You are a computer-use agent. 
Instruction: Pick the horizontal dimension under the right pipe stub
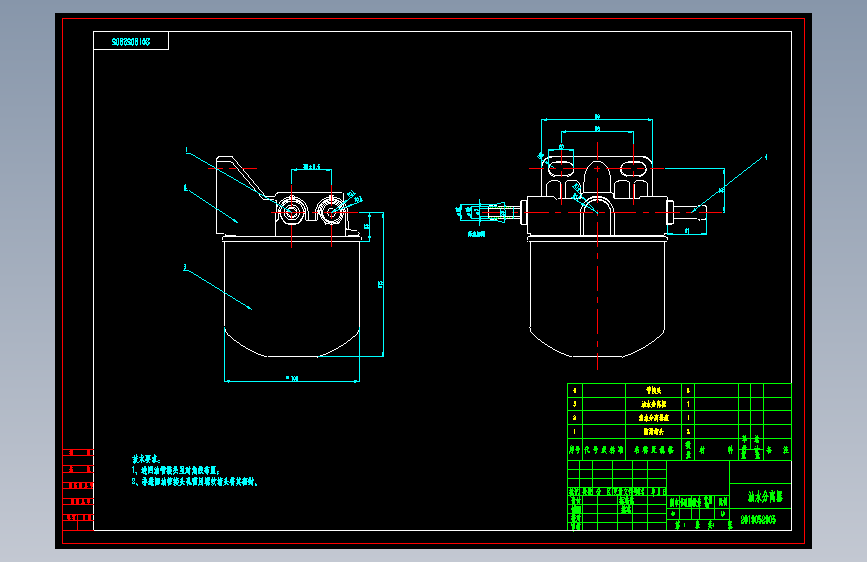(687, 231)
